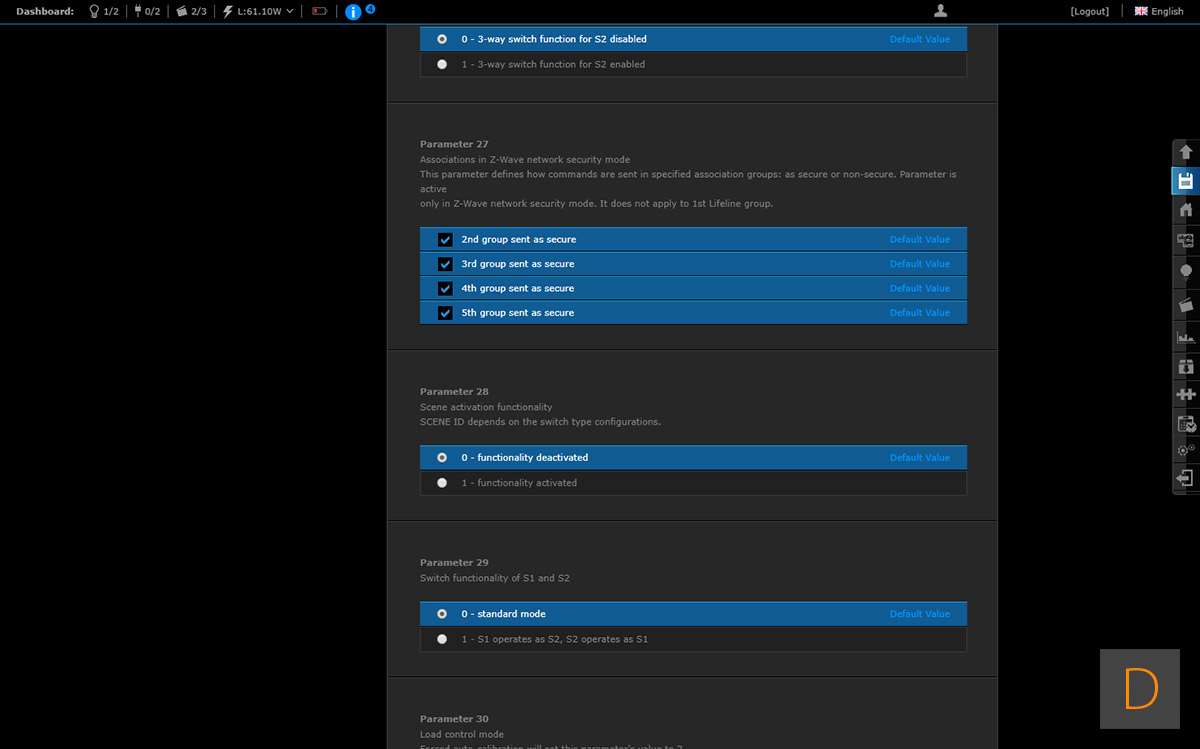Click 'Default Value' link for standard mode
Viewport: 1200px width, 749px height.
click(919, 614)
